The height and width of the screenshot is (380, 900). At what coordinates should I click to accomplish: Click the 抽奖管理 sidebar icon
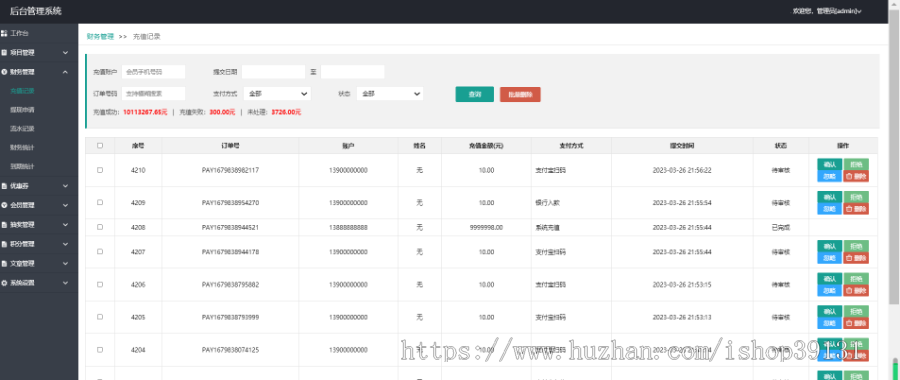pos(4,224)
